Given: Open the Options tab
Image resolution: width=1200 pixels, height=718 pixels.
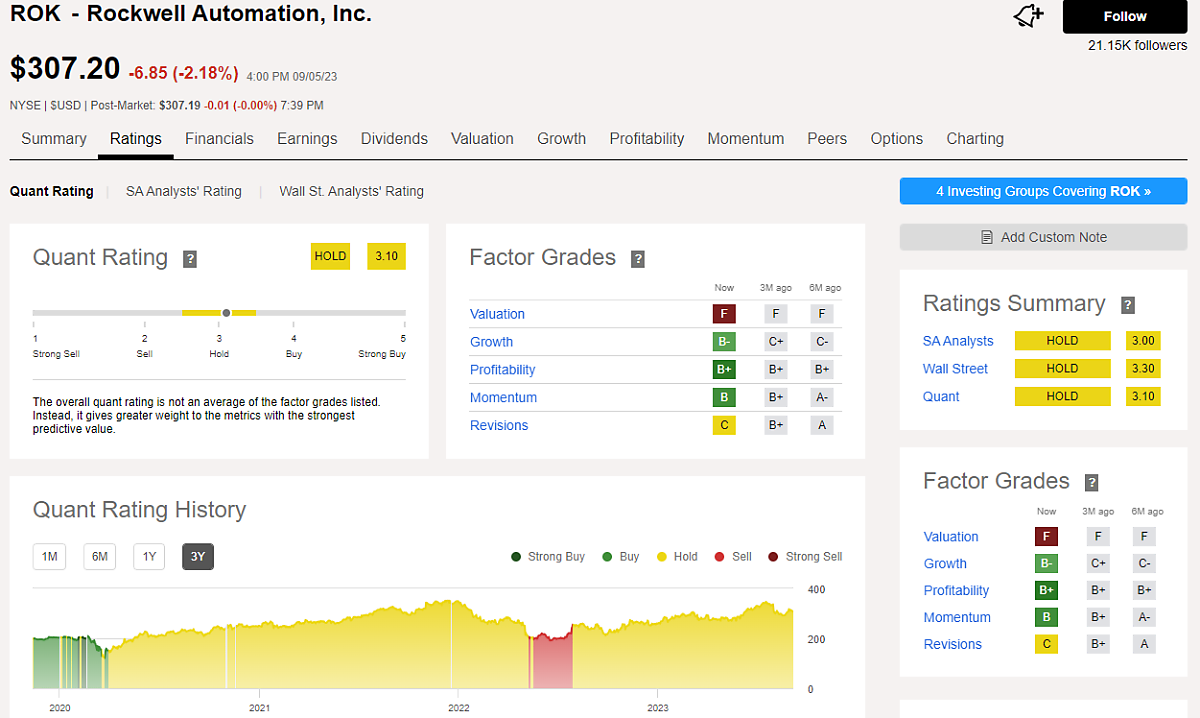Looking at the screenshot, I should [x=897, y=139].
